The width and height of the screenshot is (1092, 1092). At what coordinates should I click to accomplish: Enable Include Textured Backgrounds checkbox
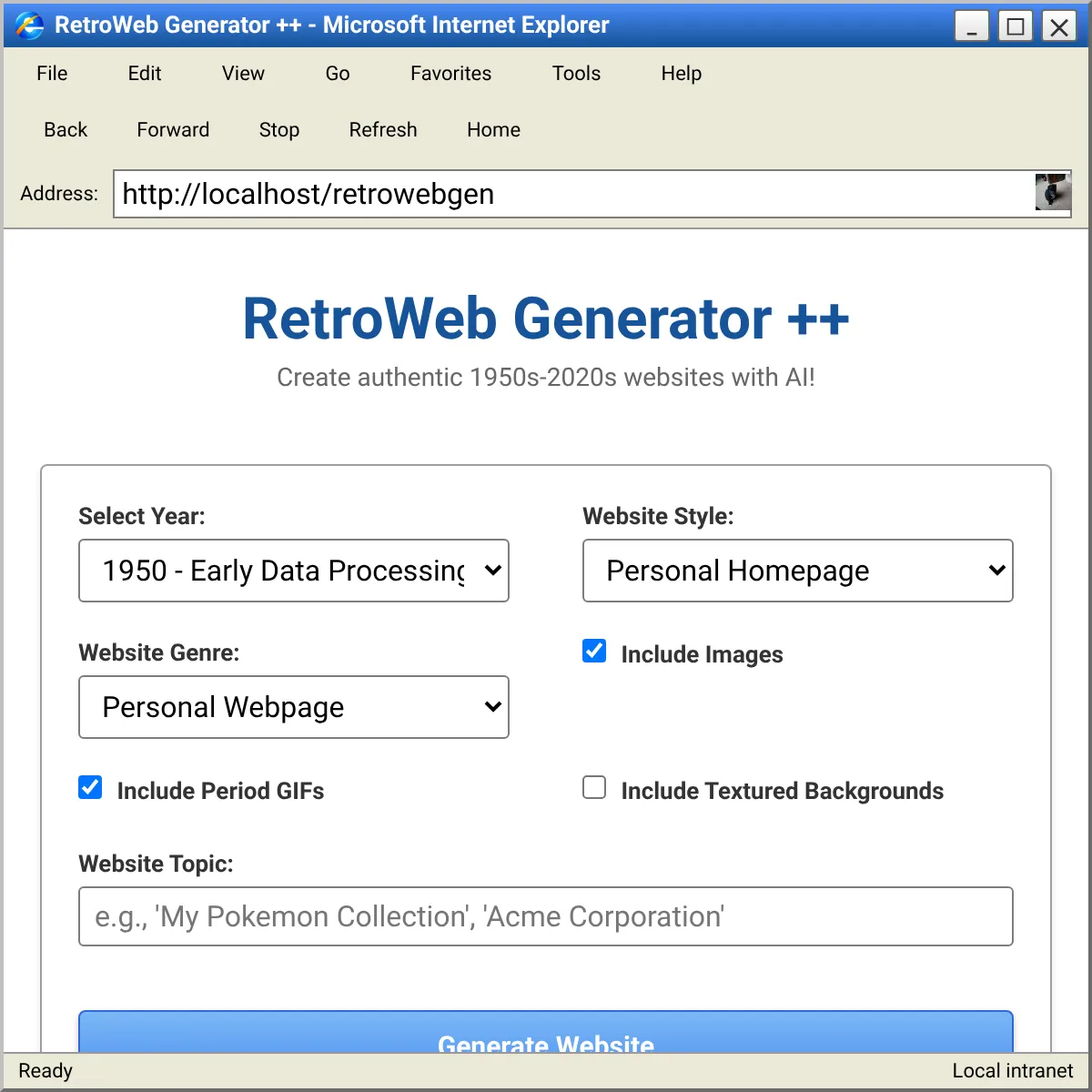(594, 787)
